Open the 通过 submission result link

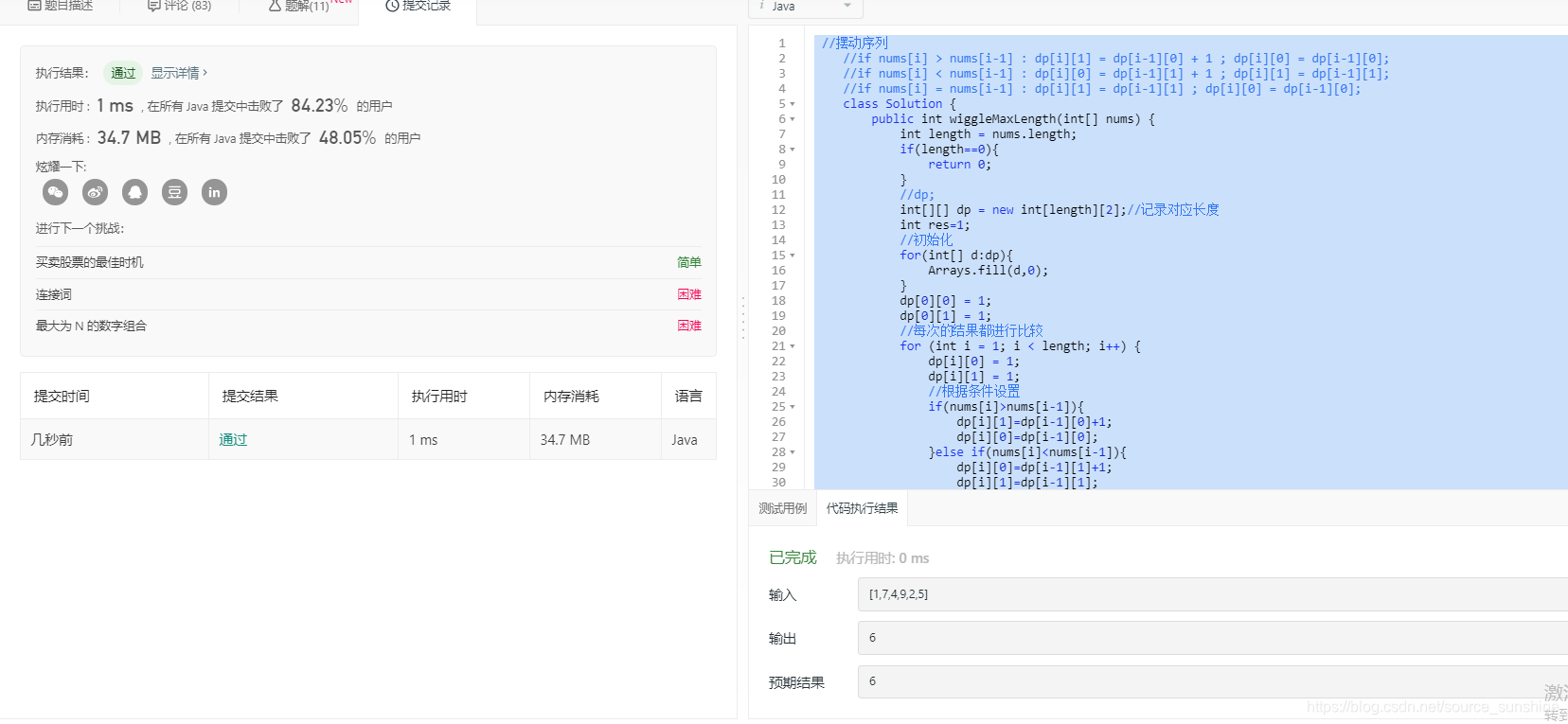[x=233, y=440]
